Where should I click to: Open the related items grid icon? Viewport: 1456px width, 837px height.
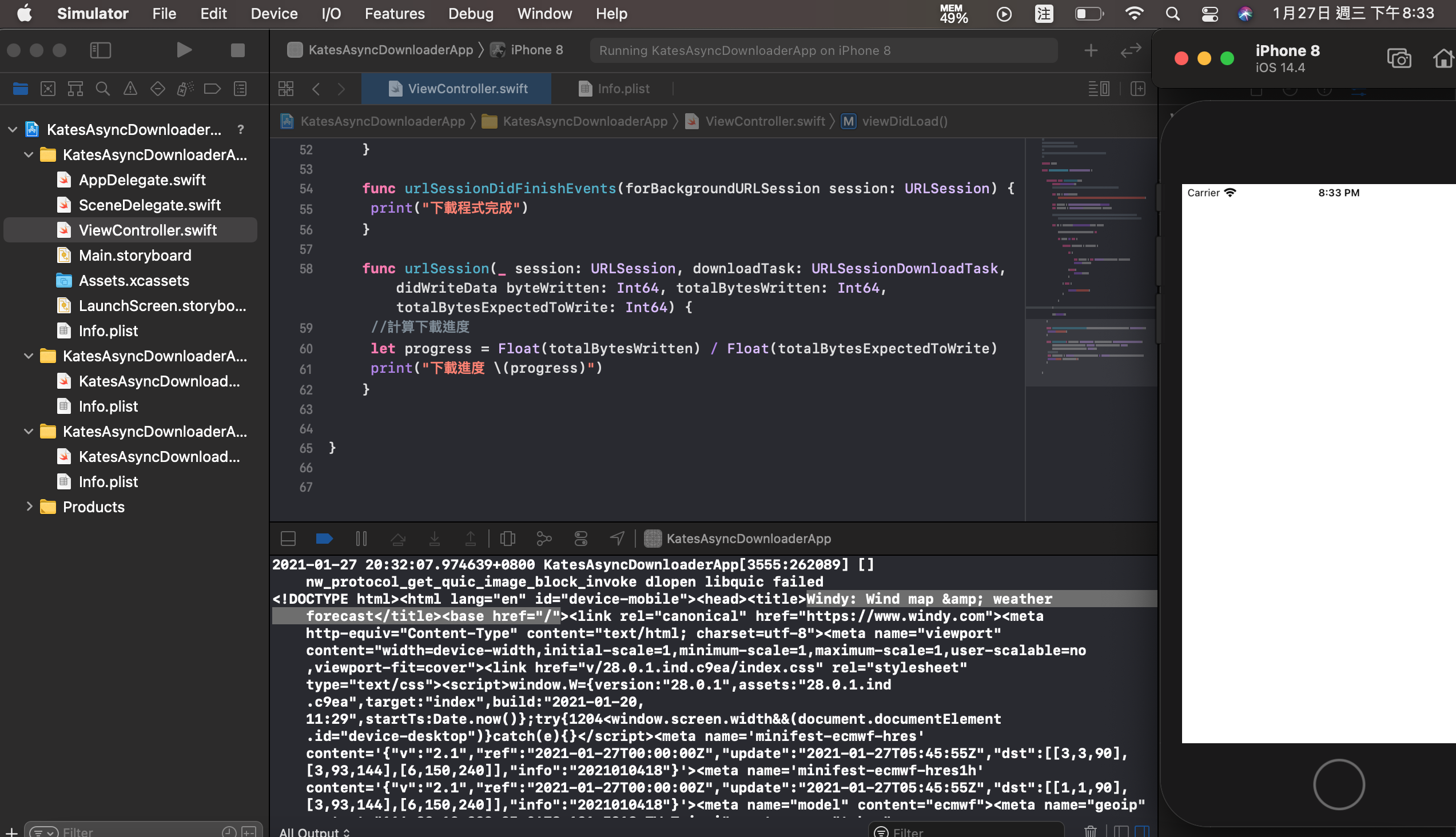coord(286,89)
